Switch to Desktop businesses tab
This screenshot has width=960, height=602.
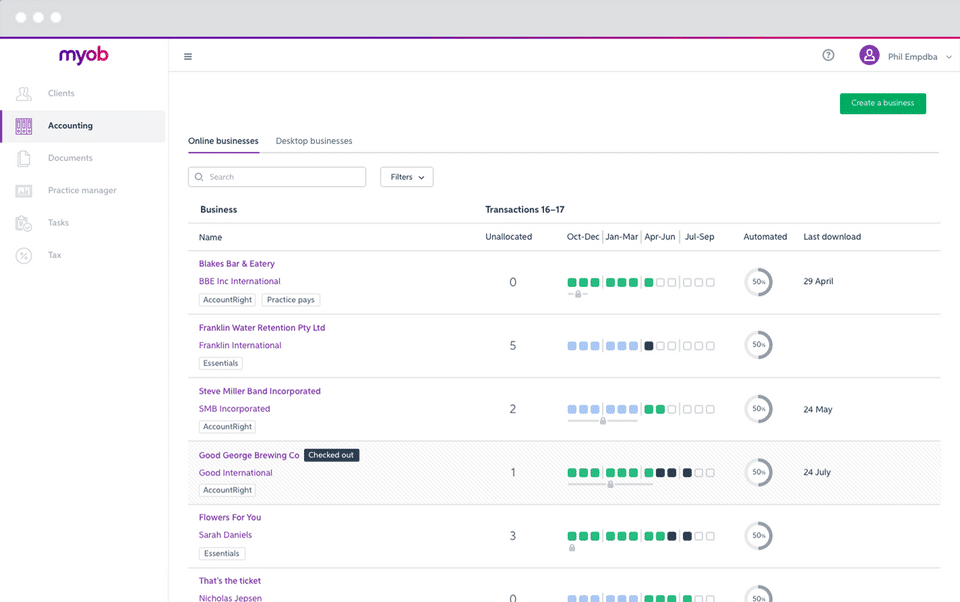314,141
